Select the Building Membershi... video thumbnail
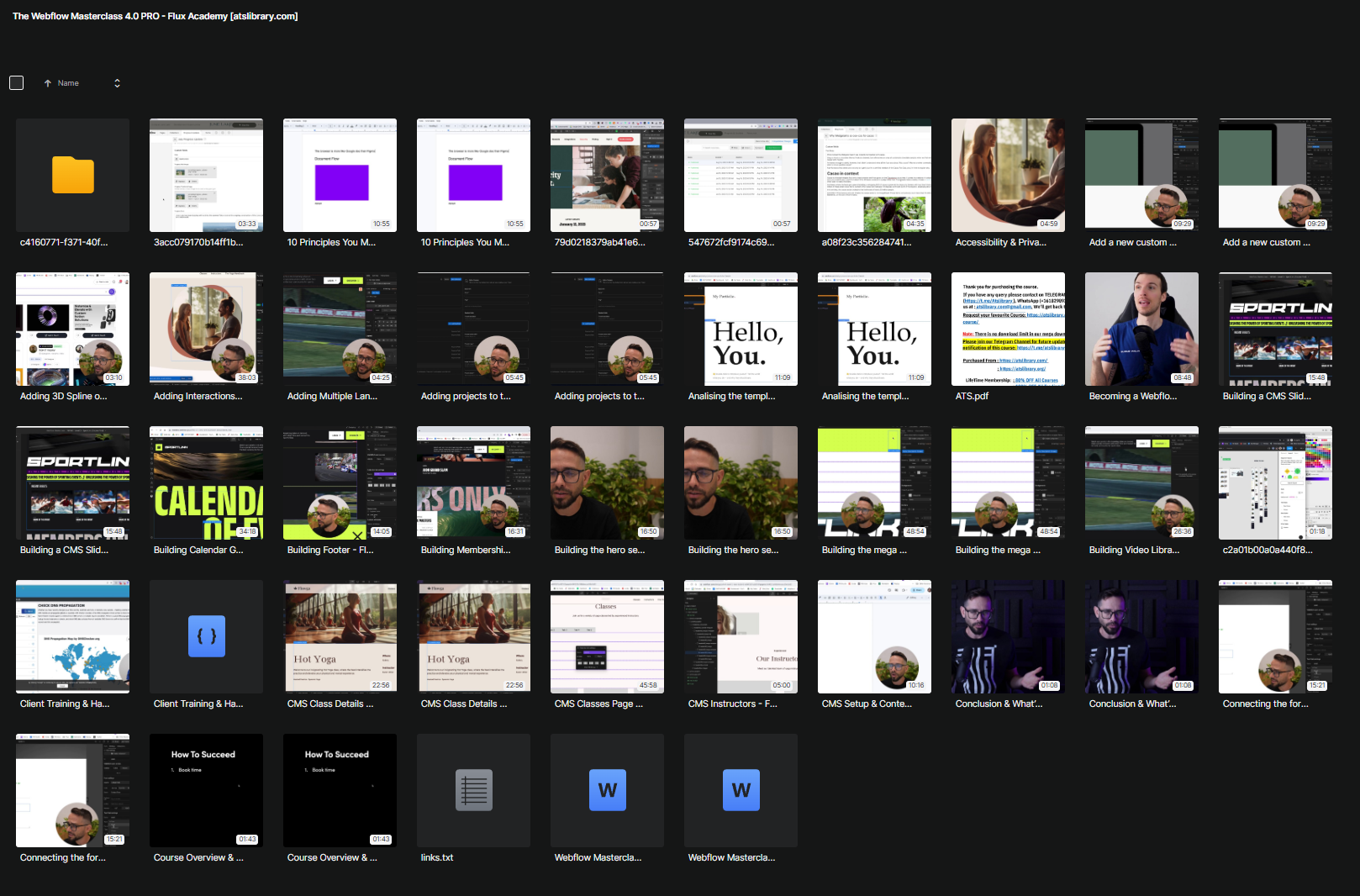This screenshot has width=1360, height=896. tap(473, 482)
